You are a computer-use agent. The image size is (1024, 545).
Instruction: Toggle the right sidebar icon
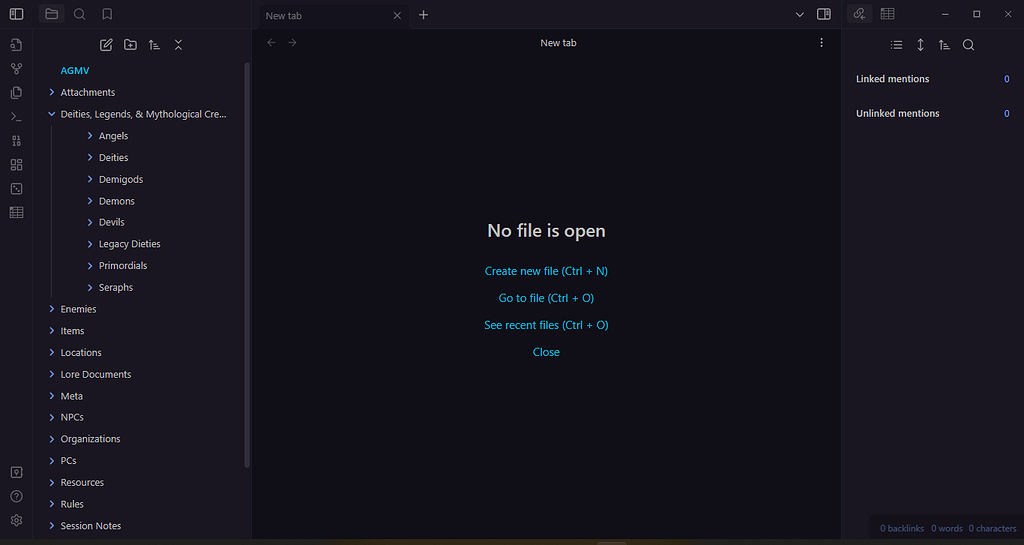coord(824,14)
